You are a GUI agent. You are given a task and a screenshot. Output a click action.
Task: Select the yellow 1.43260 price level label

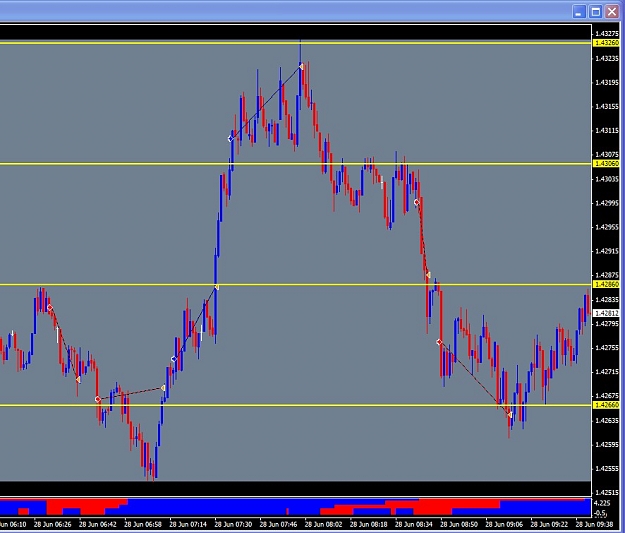(606, 43)
